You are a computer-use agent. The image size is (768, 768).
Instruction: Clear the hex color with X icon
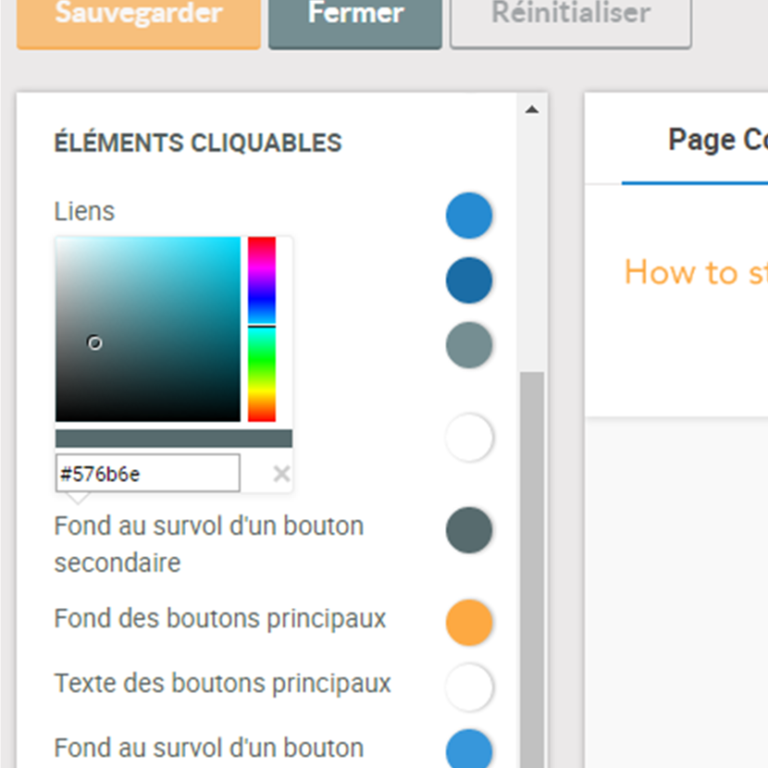pos(281,474)
